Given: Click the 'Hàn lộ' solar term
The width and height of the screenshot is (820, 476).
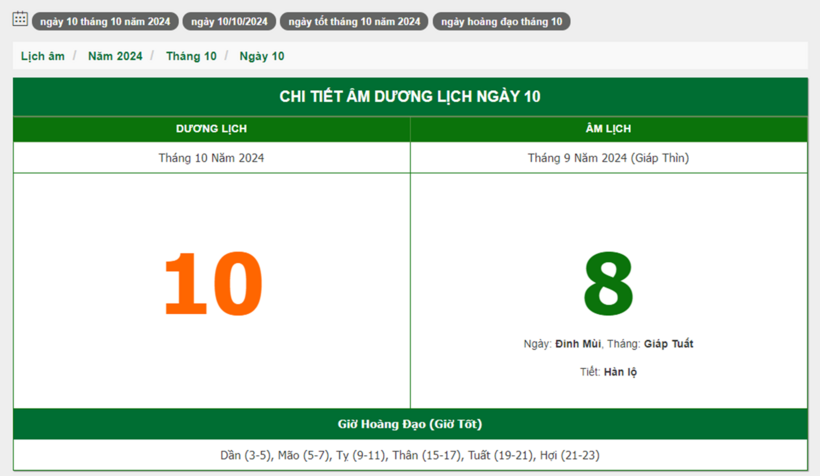Looking at the screenshot, I should click(620, 372).
